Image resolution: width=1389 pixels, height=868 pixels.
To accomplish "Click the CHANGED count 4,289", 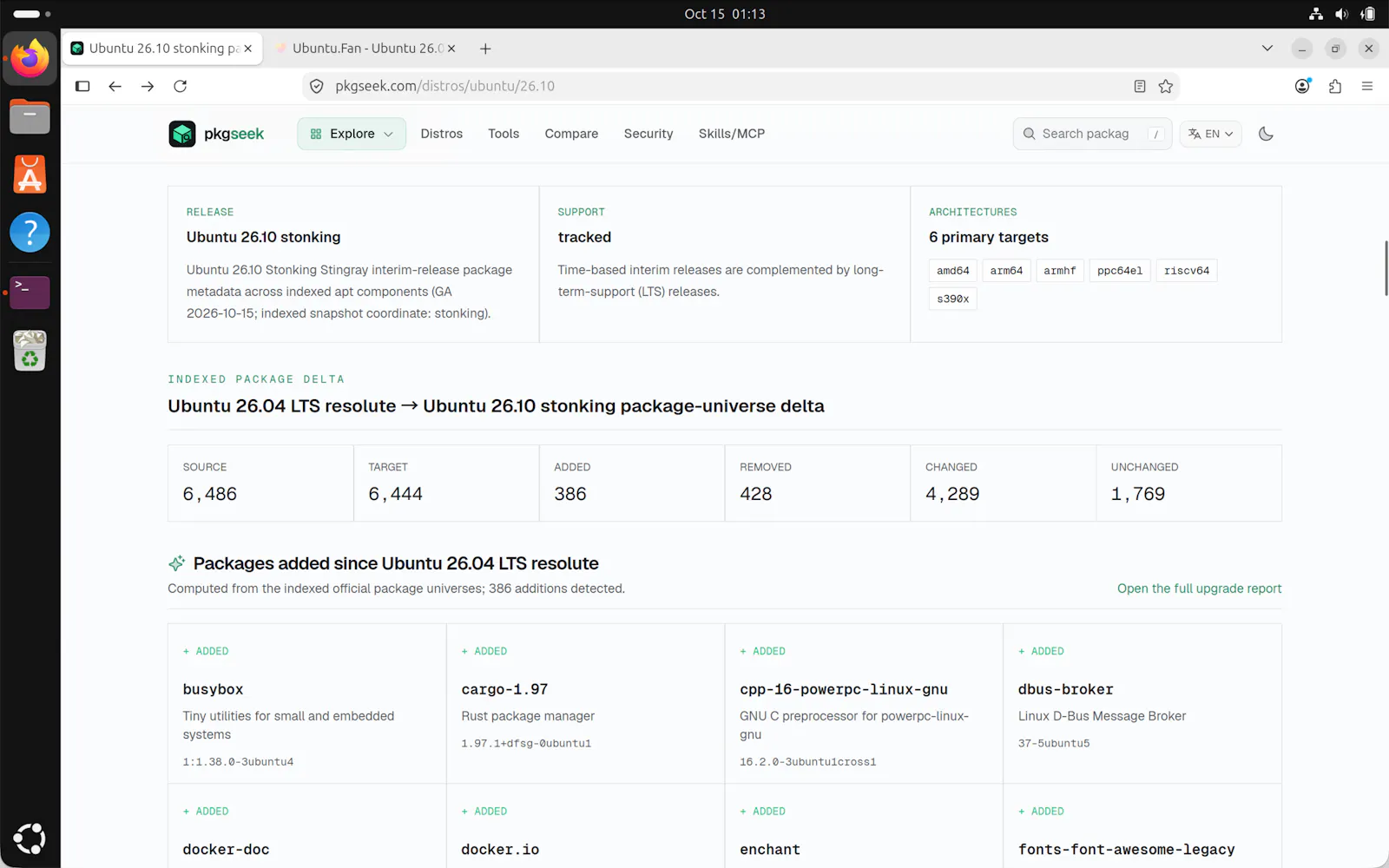I will click(952, 494).
